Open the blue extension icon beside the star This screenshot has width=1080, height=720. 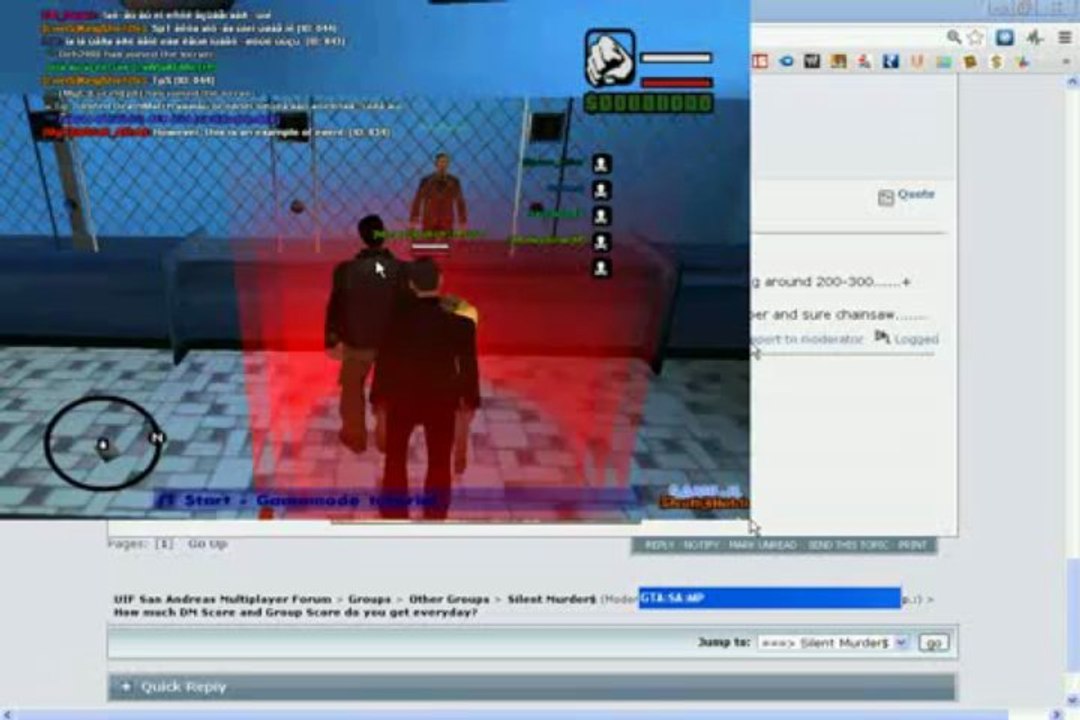coord(1005,37)
